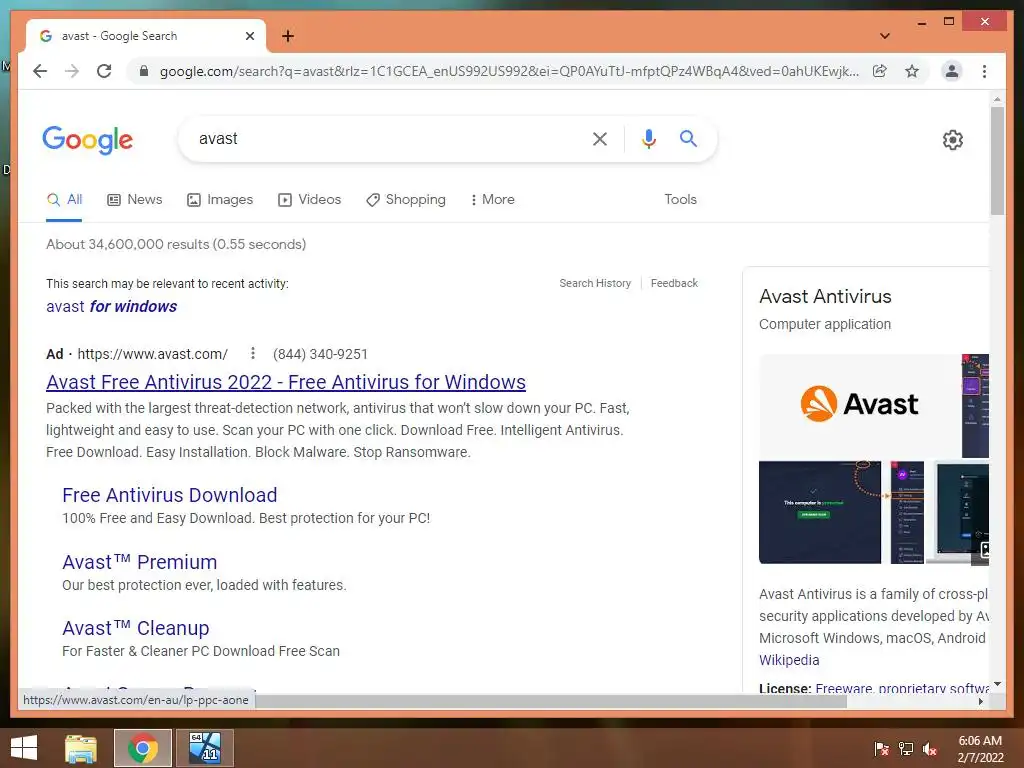This screenshot has height=768, width=1024.
Task: Submit search with magnifier icon
Action: tap(688, 138)
